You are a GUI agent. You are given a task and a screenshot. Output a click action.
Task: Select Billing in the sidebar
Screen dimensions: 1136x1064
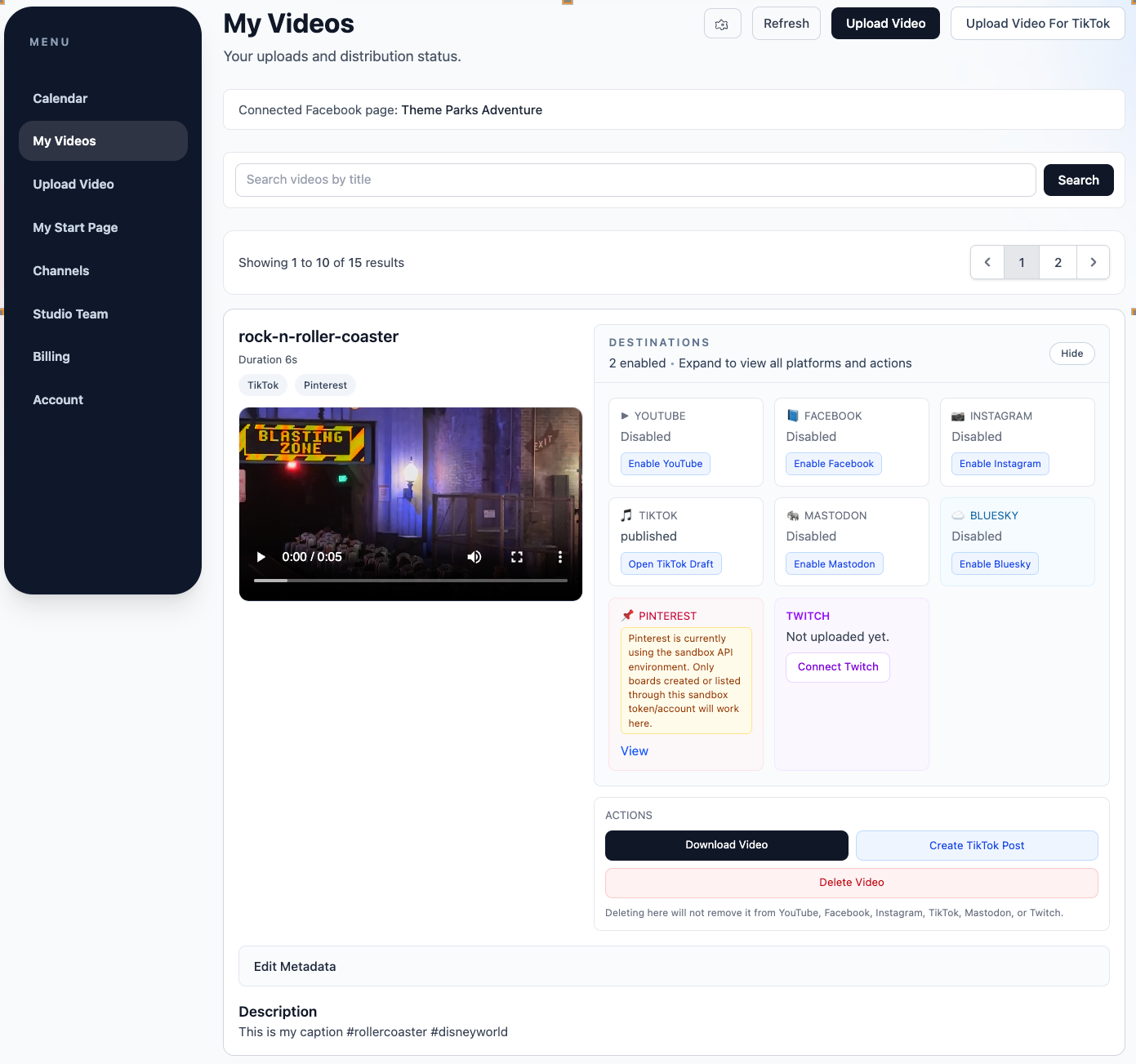pos(51,356)
